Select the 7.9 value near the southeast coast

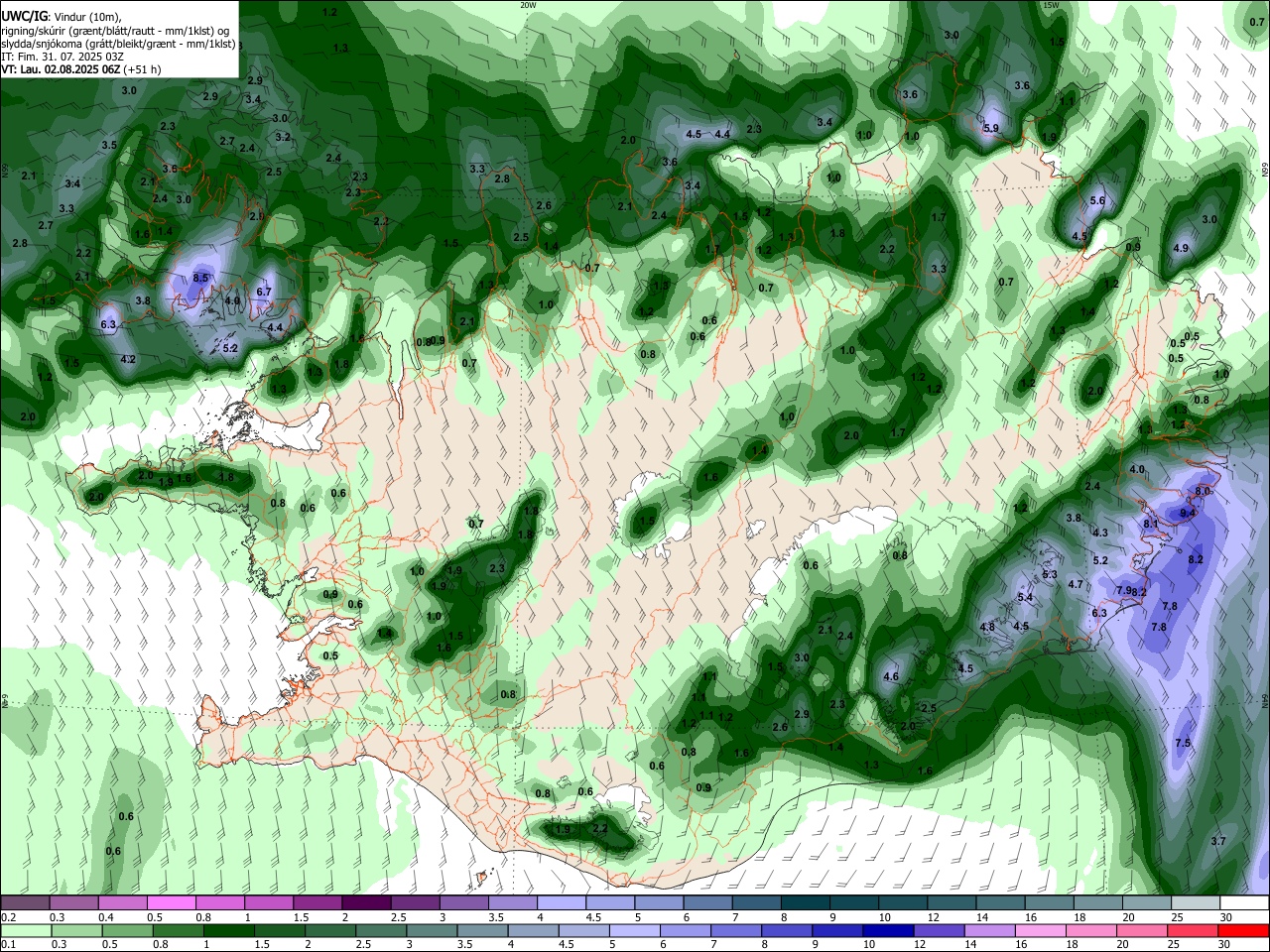click(x=1123, y=591)
